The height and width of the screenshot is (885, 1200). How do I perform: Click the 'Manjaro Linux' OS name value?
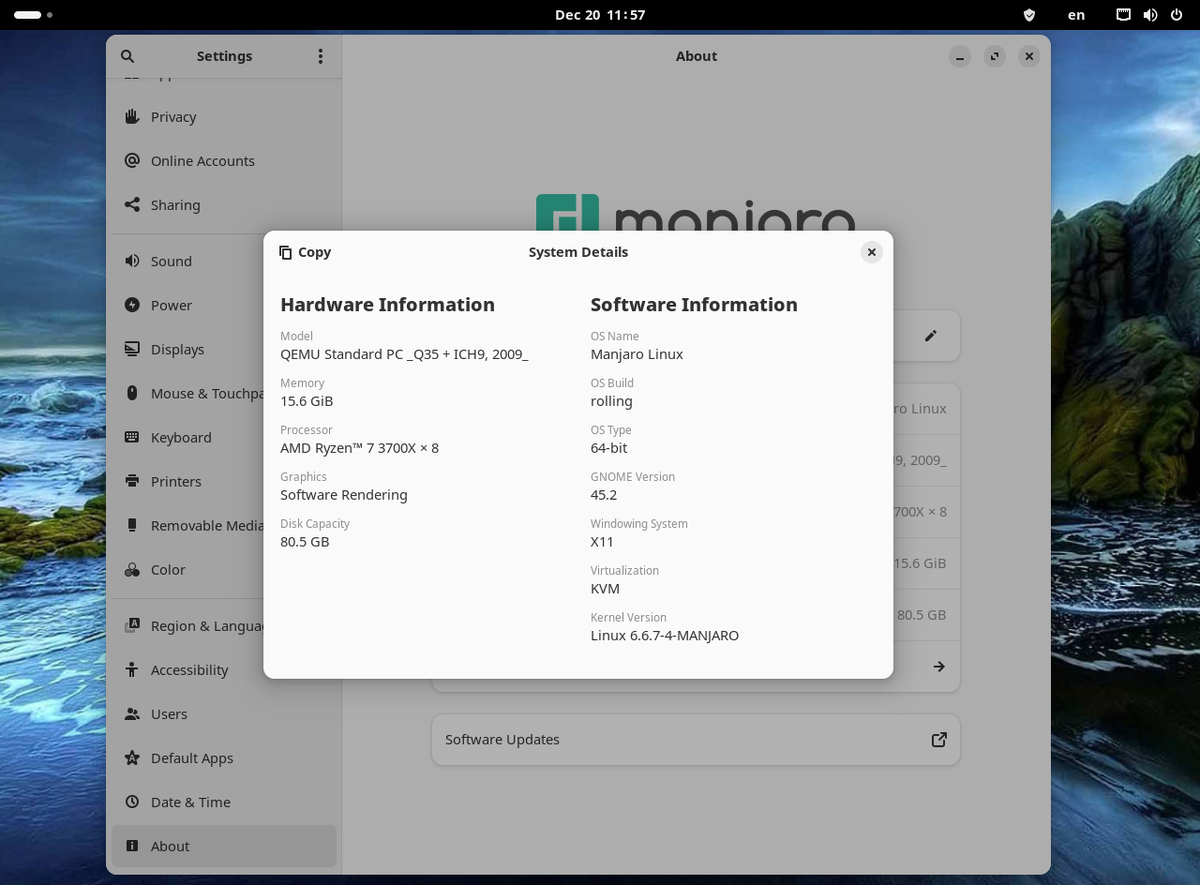(637, 354)
